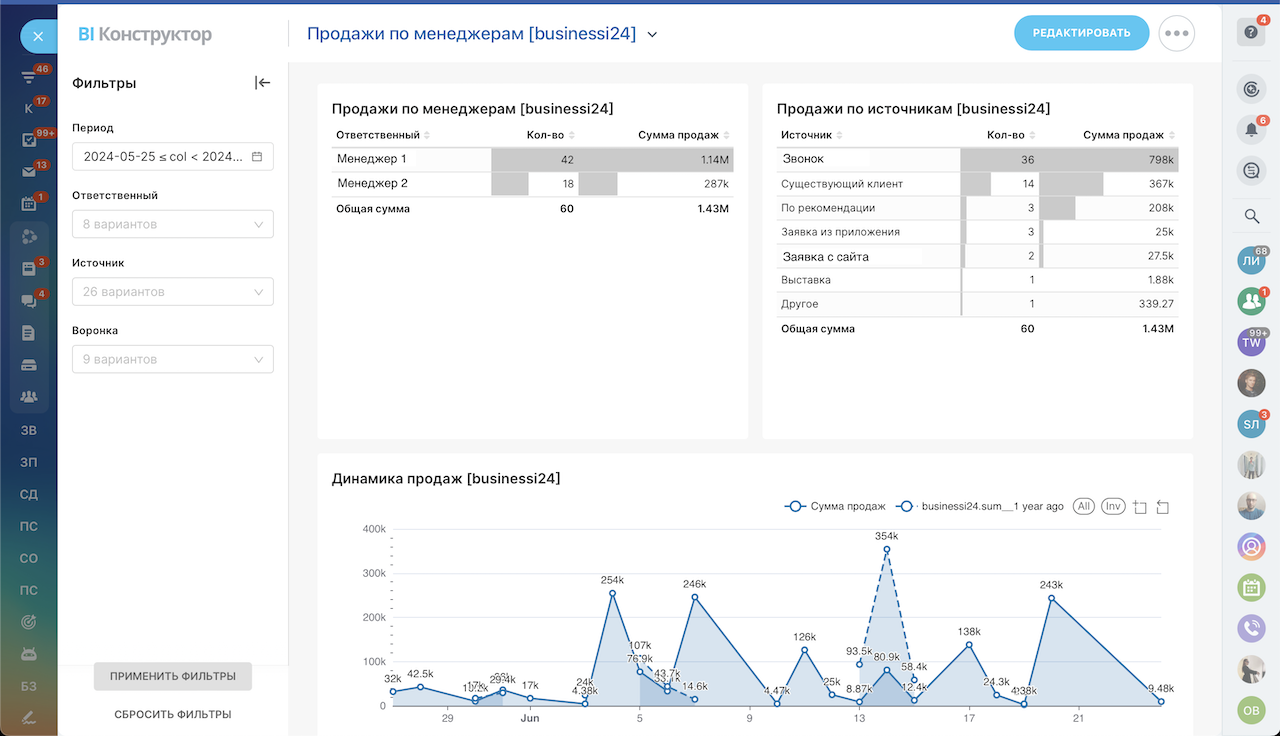Expand the Ответственный dropdown
Viewport: 1280px width, 736px height.
pyautogui.click(x=173, y=224)
